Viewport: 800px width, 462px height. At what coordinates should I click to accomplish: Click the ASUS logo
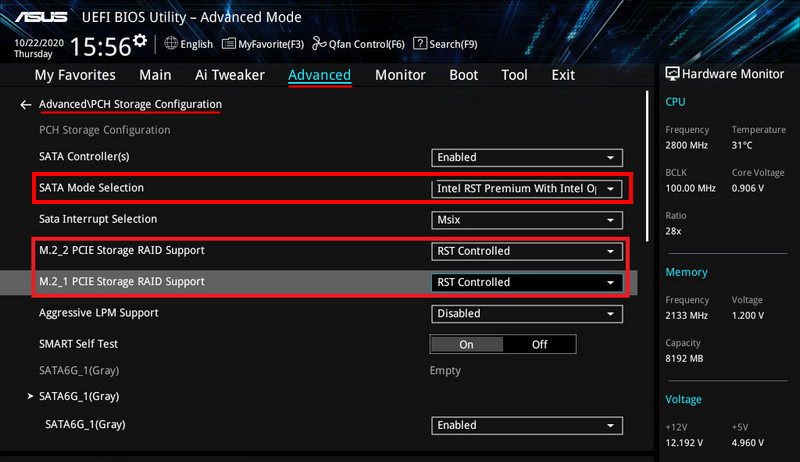(41, 17)
